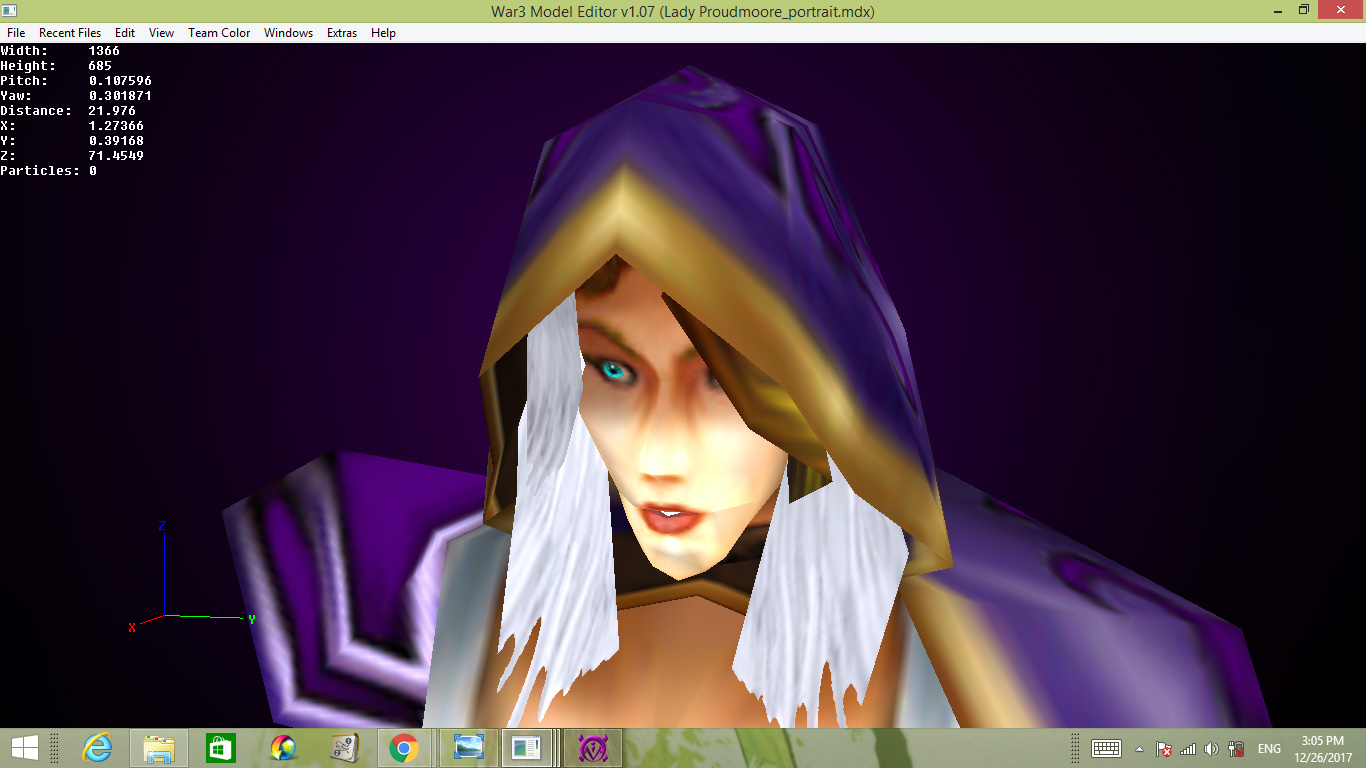Click the Particles: 0 readout

(x=48, y=171)
